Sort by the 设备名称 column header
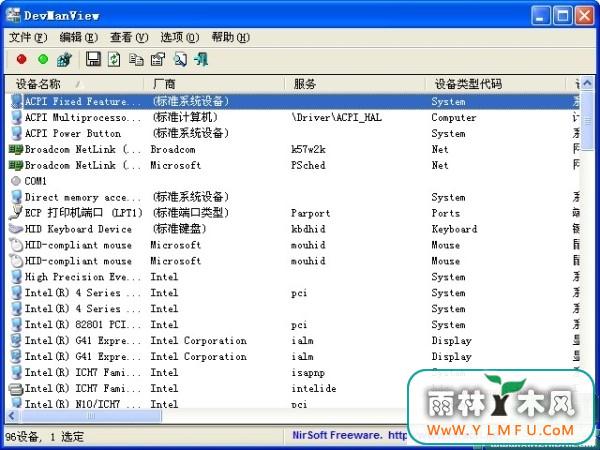The image size is (600, 450). 75,84
